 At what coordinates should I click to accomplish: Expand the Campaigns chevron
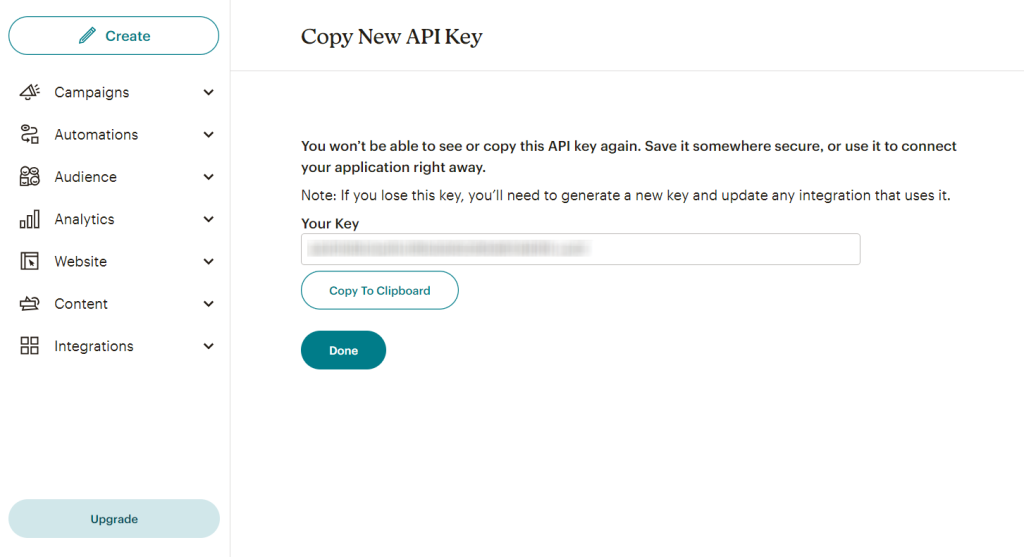208,93
